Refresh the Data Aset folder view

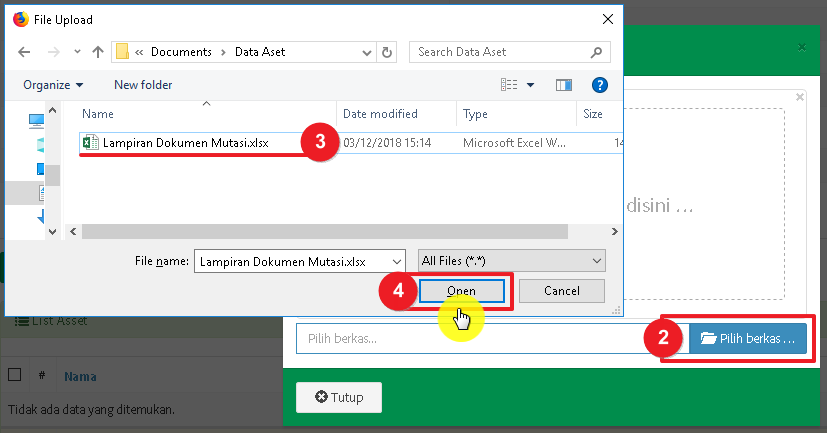click(x=387, y=52)
